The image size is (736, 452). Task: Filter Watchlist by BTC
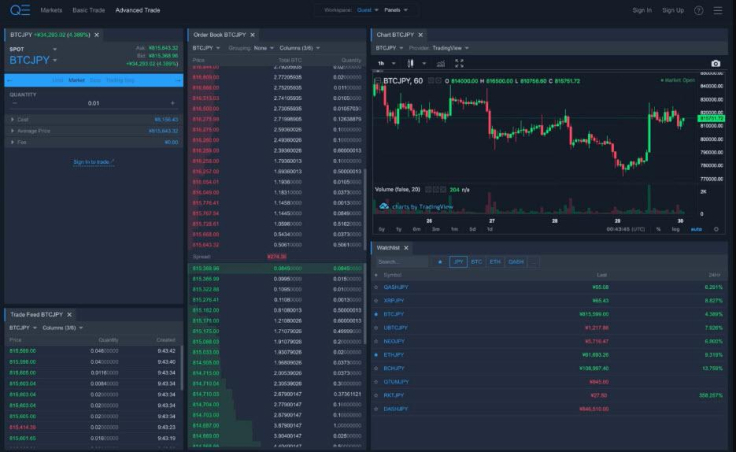[476, 262]
